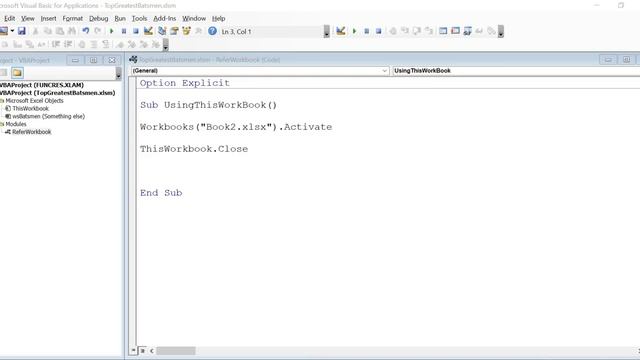640x360 pixels.
Task: Open the Debug menu
Action: click(98, 18)
